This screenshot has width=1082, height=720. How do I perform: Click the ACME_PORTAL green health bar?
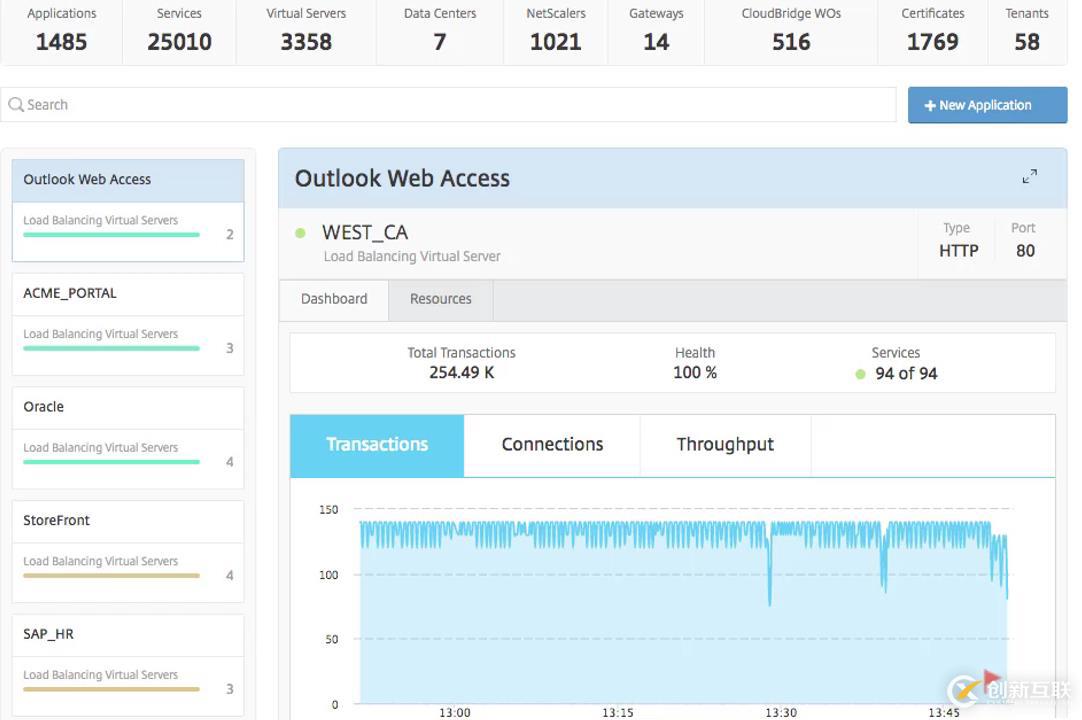[112, 349]
